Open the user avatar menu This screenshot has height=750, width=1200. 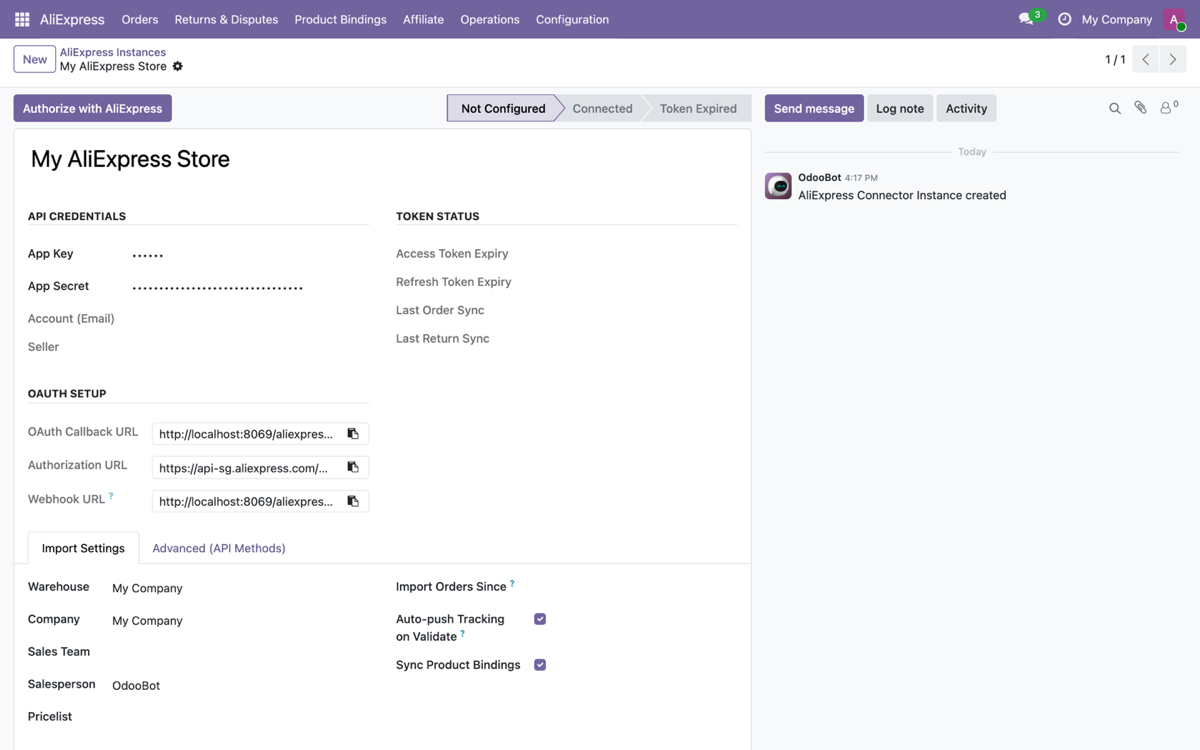coord(1174,19)
